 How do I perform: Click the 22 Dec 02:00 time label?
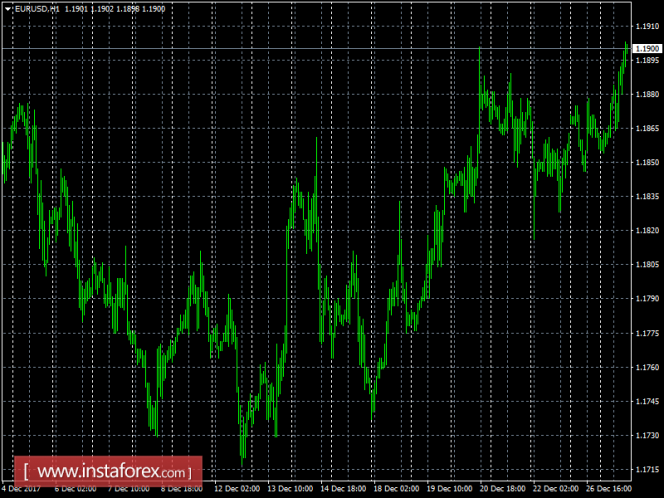coord(557,489)
